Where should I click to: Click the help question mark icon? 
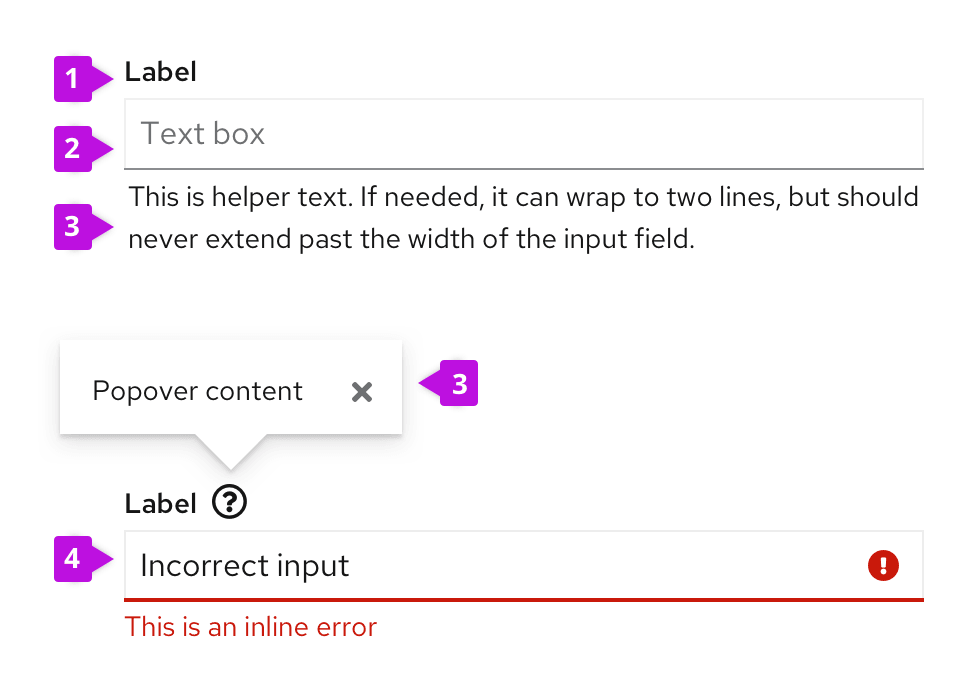tap(230, 502)
